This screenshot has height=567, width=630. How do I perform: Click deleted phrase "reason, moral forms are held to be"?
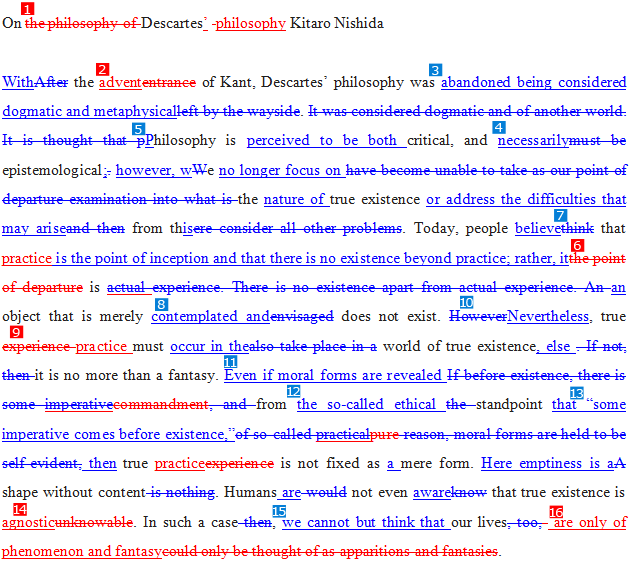(515, 434)
